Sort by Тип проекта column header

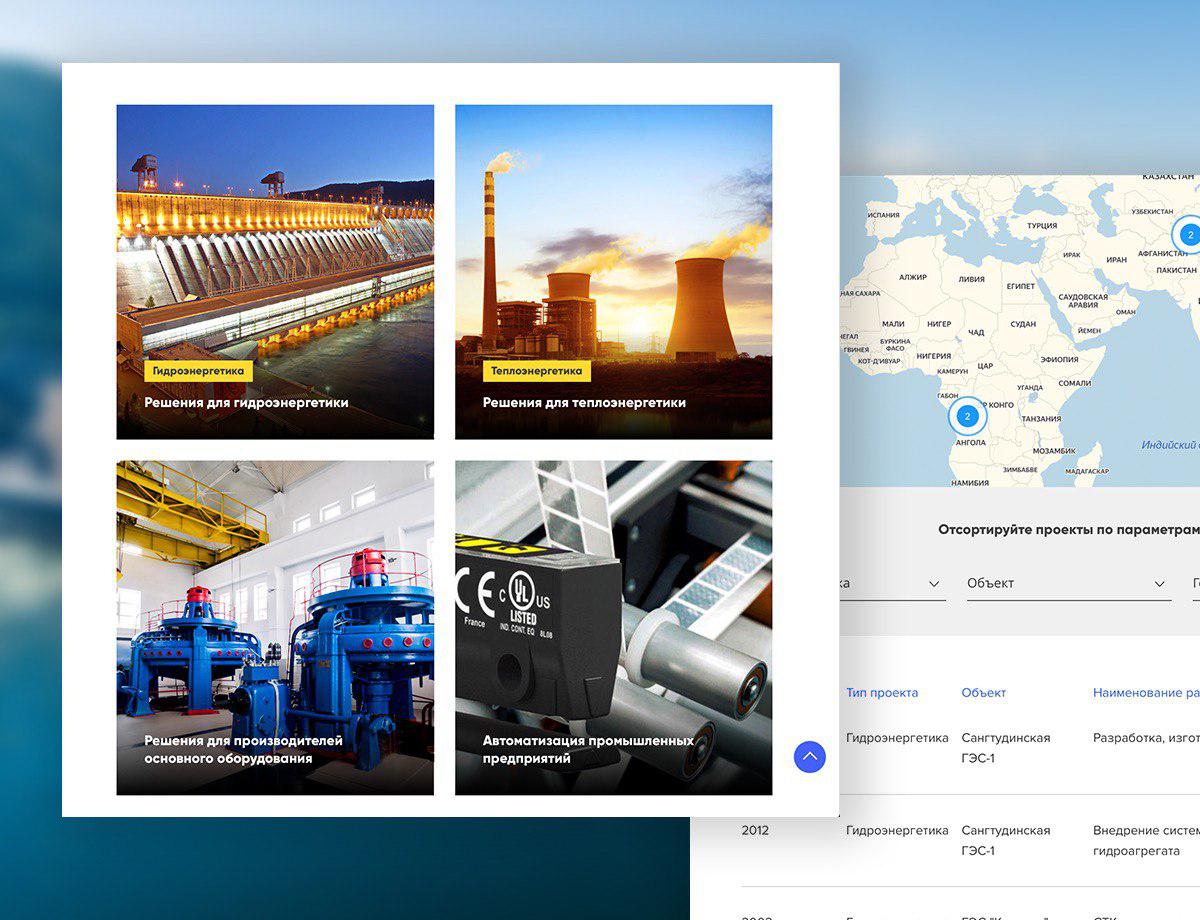pos(882,692)
